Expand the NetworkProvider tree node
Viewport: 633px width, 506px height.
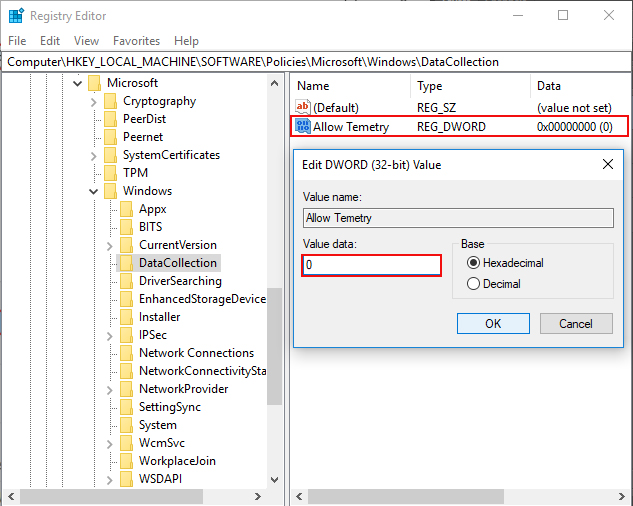(110, 390)
